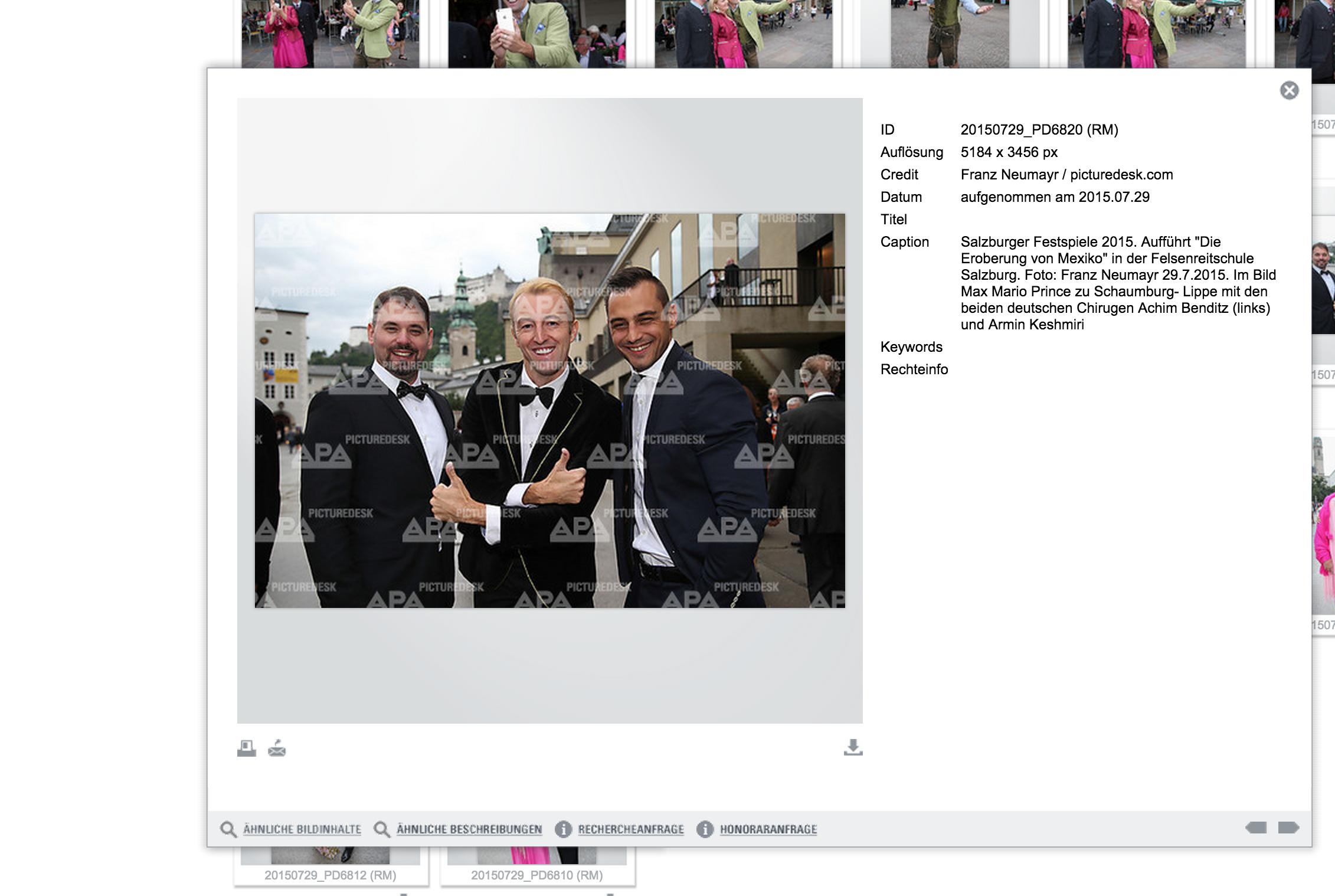Click the watermarked preview photo of three men
1335x896 pixels.
549,410
